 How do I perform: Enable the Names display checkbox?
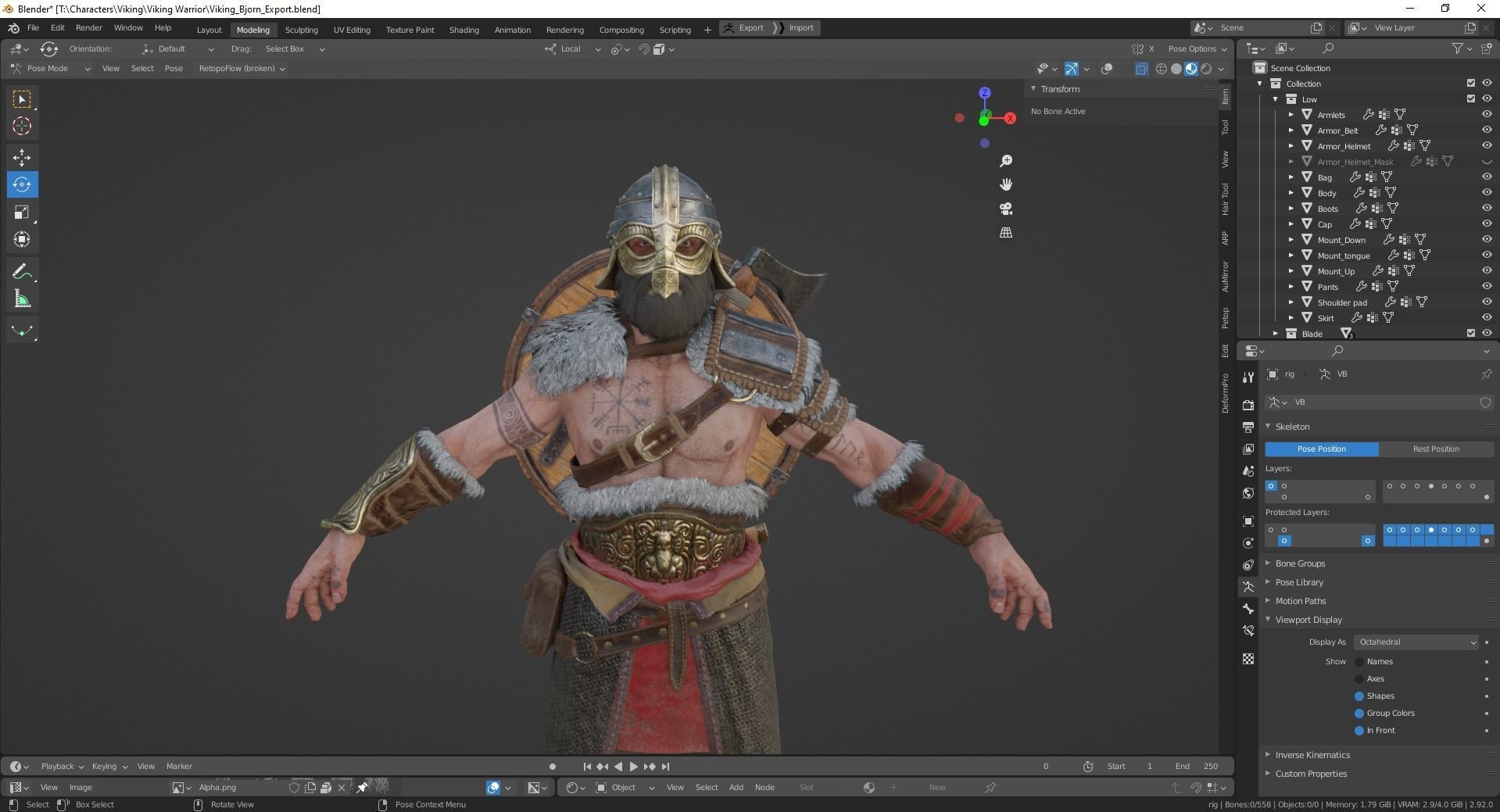(1359, 662)
